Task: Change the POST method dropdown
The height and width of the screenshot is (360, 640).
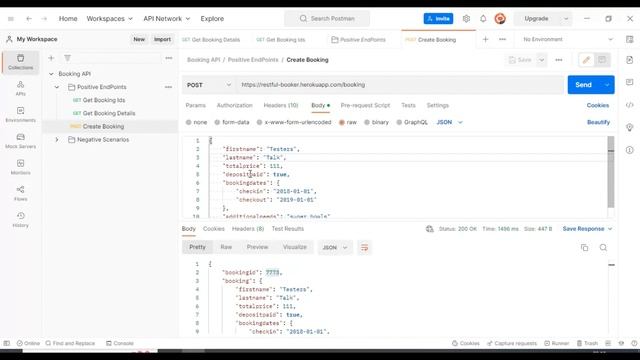Action: (x=209, y=85)
